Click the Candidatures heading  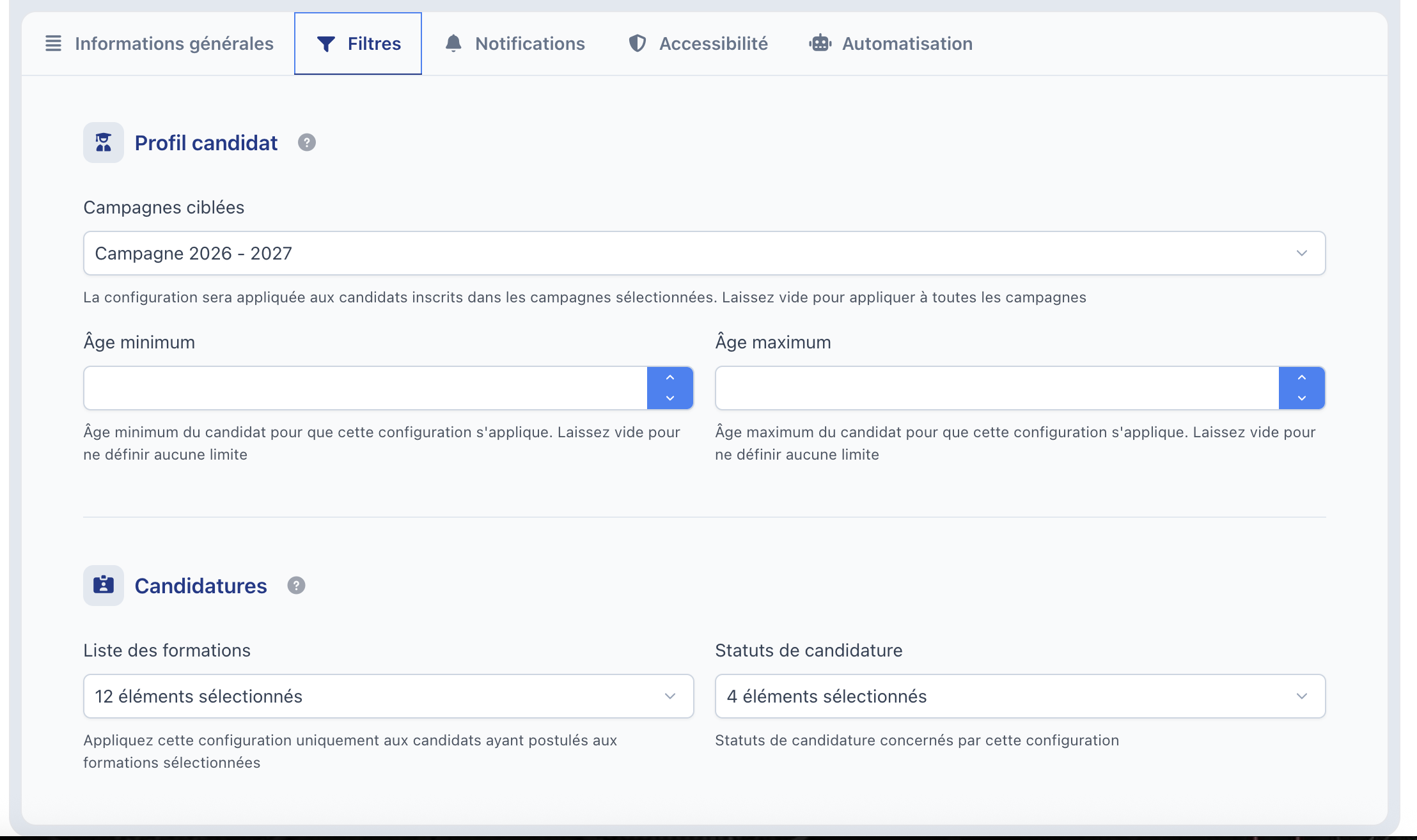[x=201, y=586]
